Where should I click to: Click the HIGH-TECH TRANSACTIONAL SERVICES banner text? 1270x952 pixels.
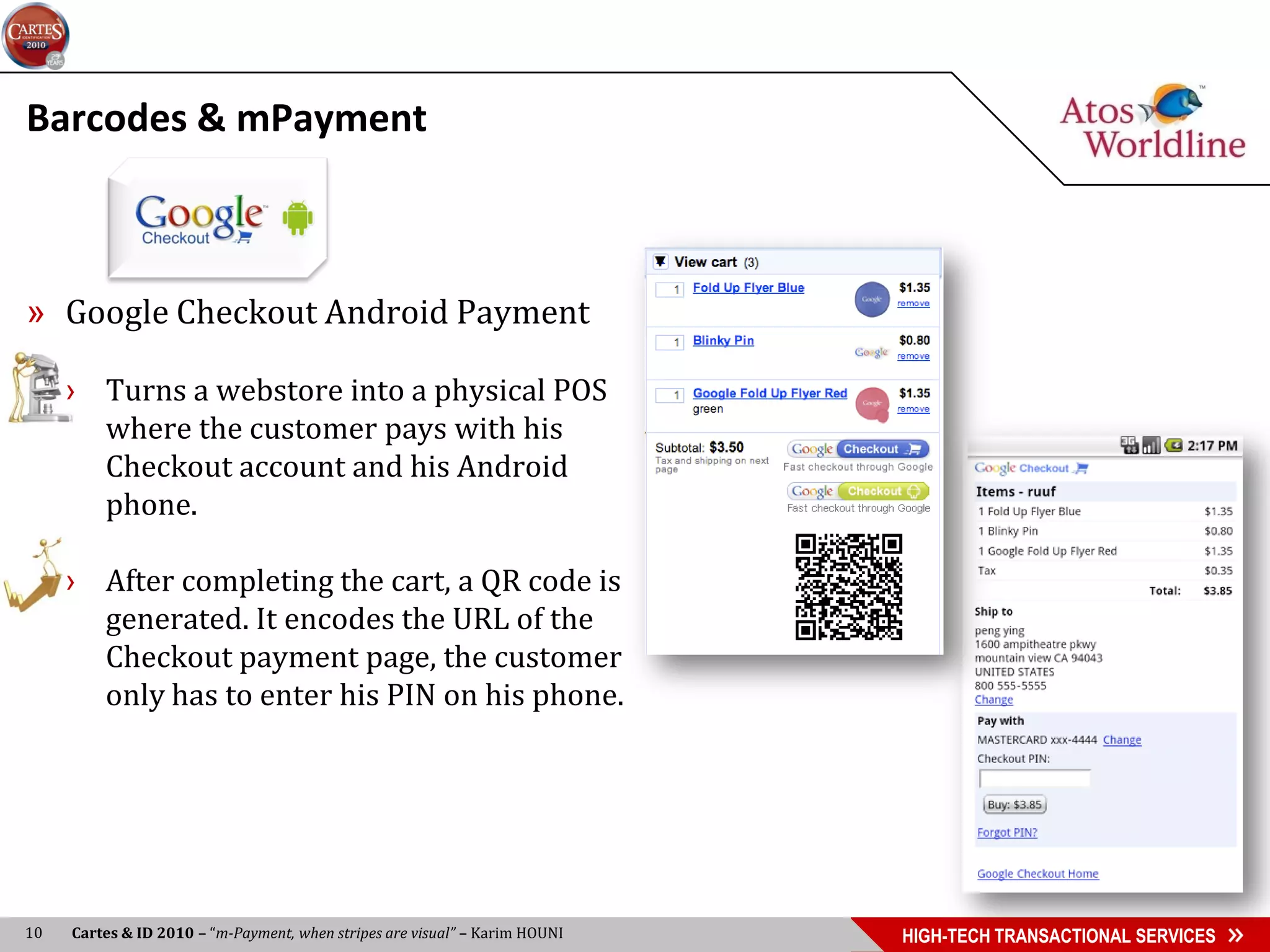click(1059, 936)
